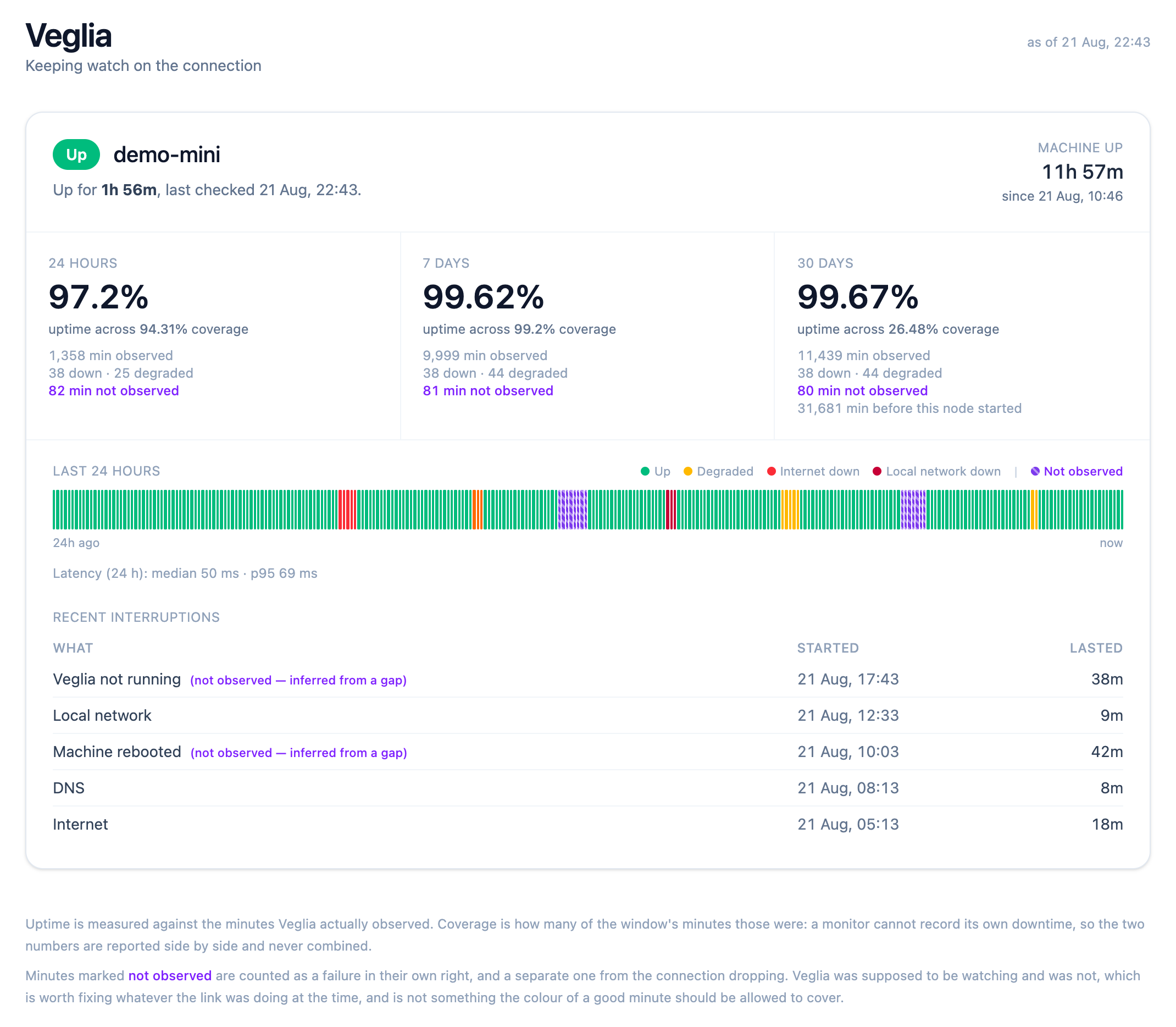The image size is (1176, 1027).
Task: Click the LASTED column header
Action: 1096,648
